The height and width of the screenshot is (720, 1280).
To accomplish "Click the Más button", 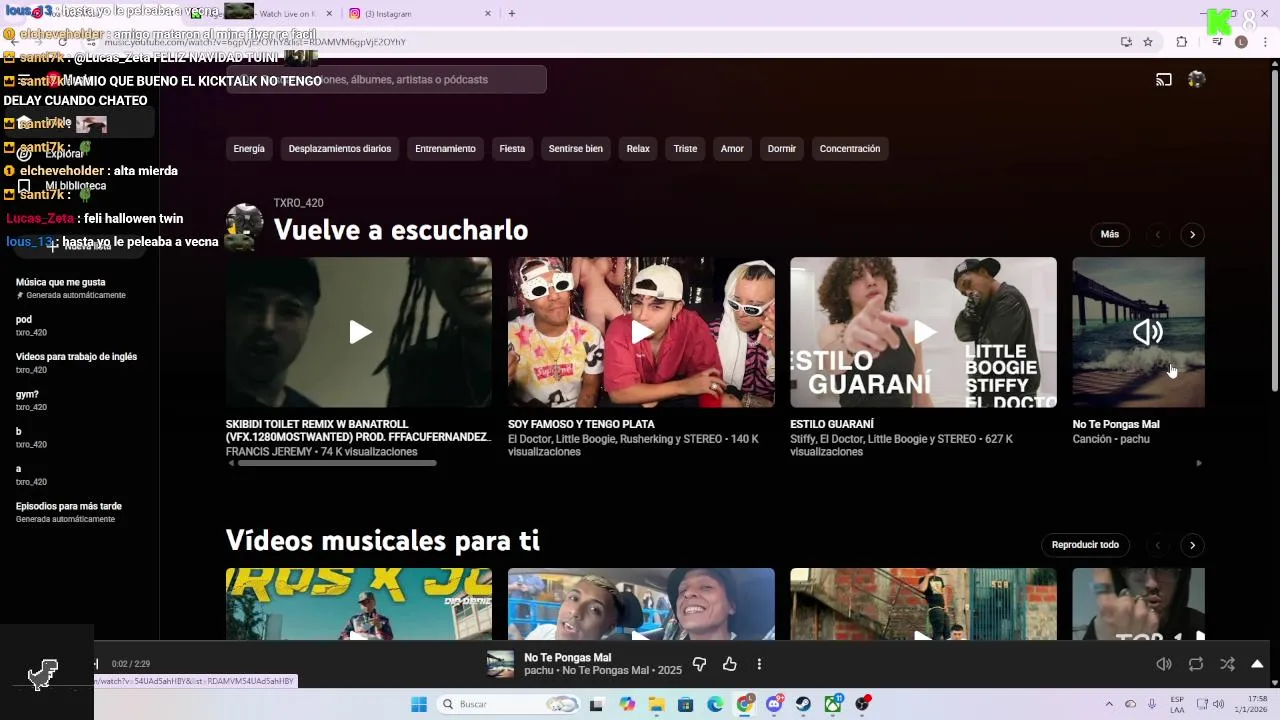I will (1110, 234).
